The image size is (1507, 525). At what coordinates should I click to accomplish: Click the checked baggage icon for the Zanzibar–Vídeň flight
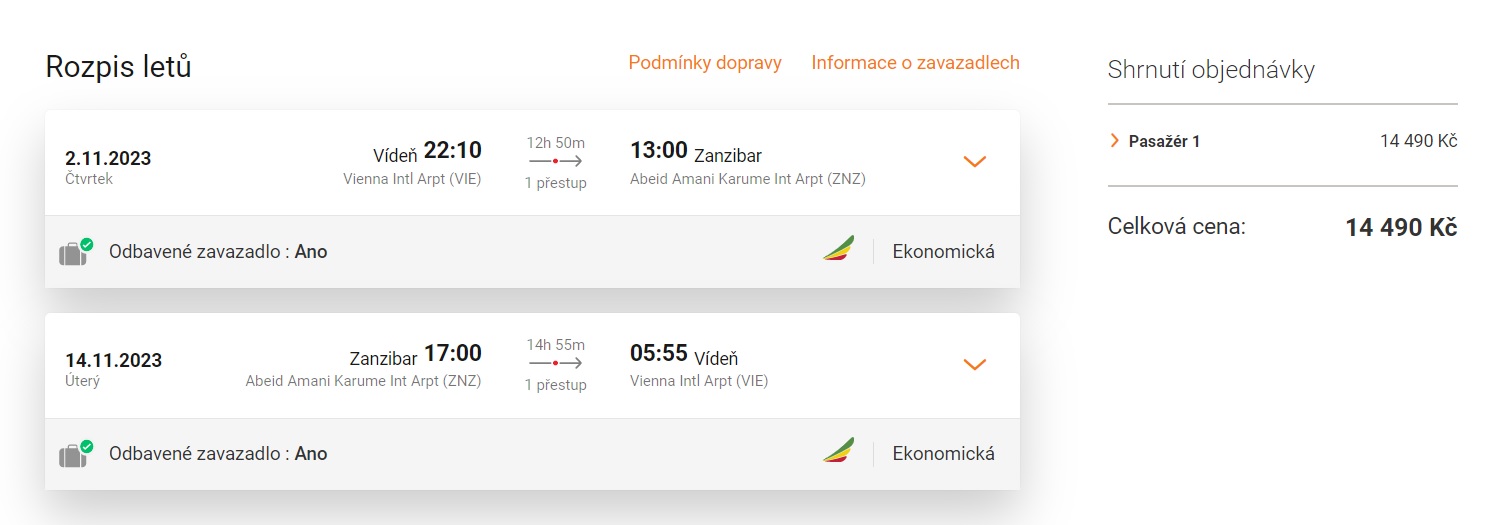tap(74, 454)
